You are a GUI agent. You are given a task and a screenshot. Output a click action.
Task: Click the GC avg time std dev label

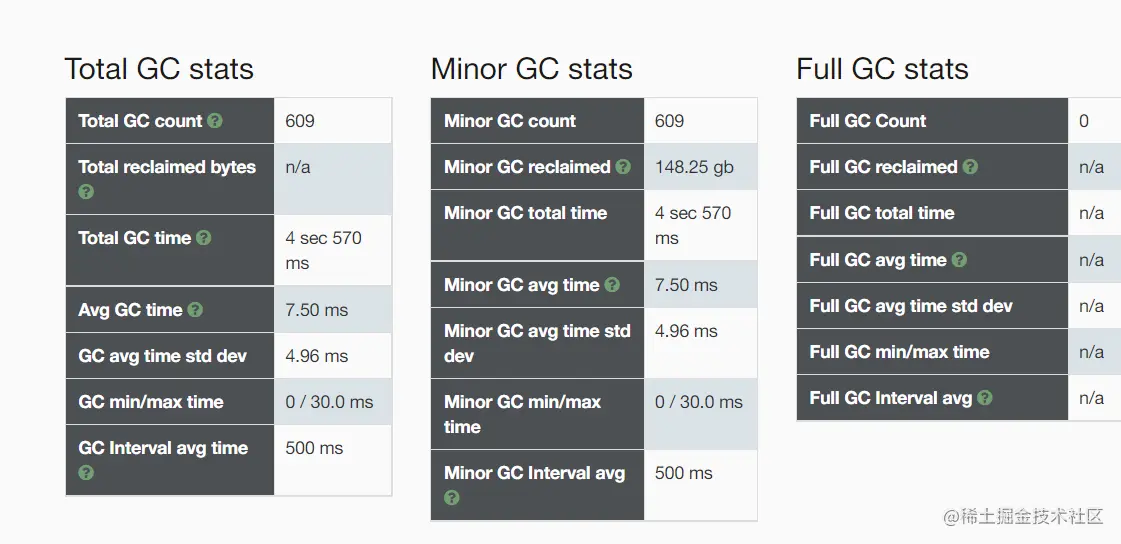[162, 356]
